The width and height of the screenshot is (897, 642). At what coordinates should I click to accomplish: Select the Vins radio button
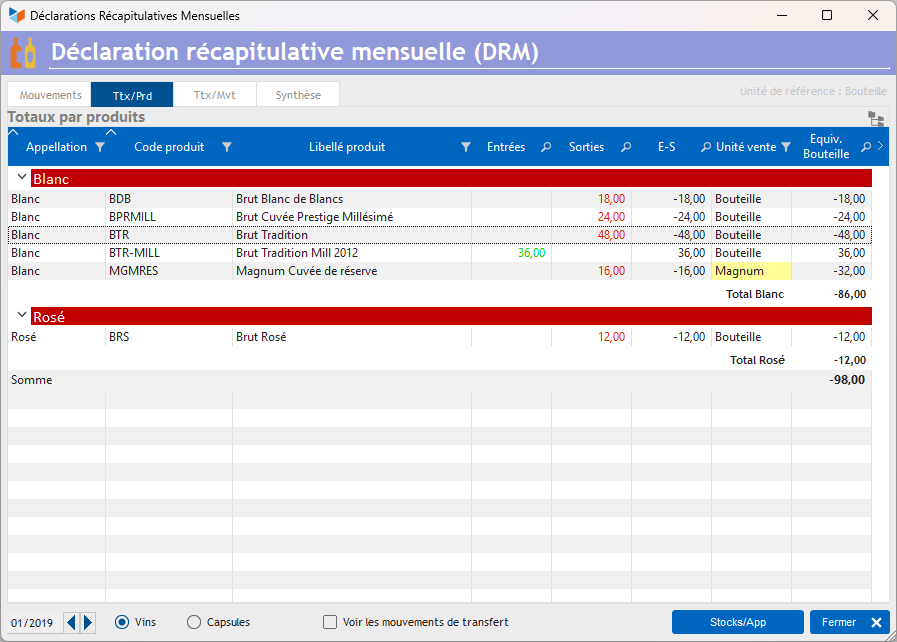[x=122, y=622]
